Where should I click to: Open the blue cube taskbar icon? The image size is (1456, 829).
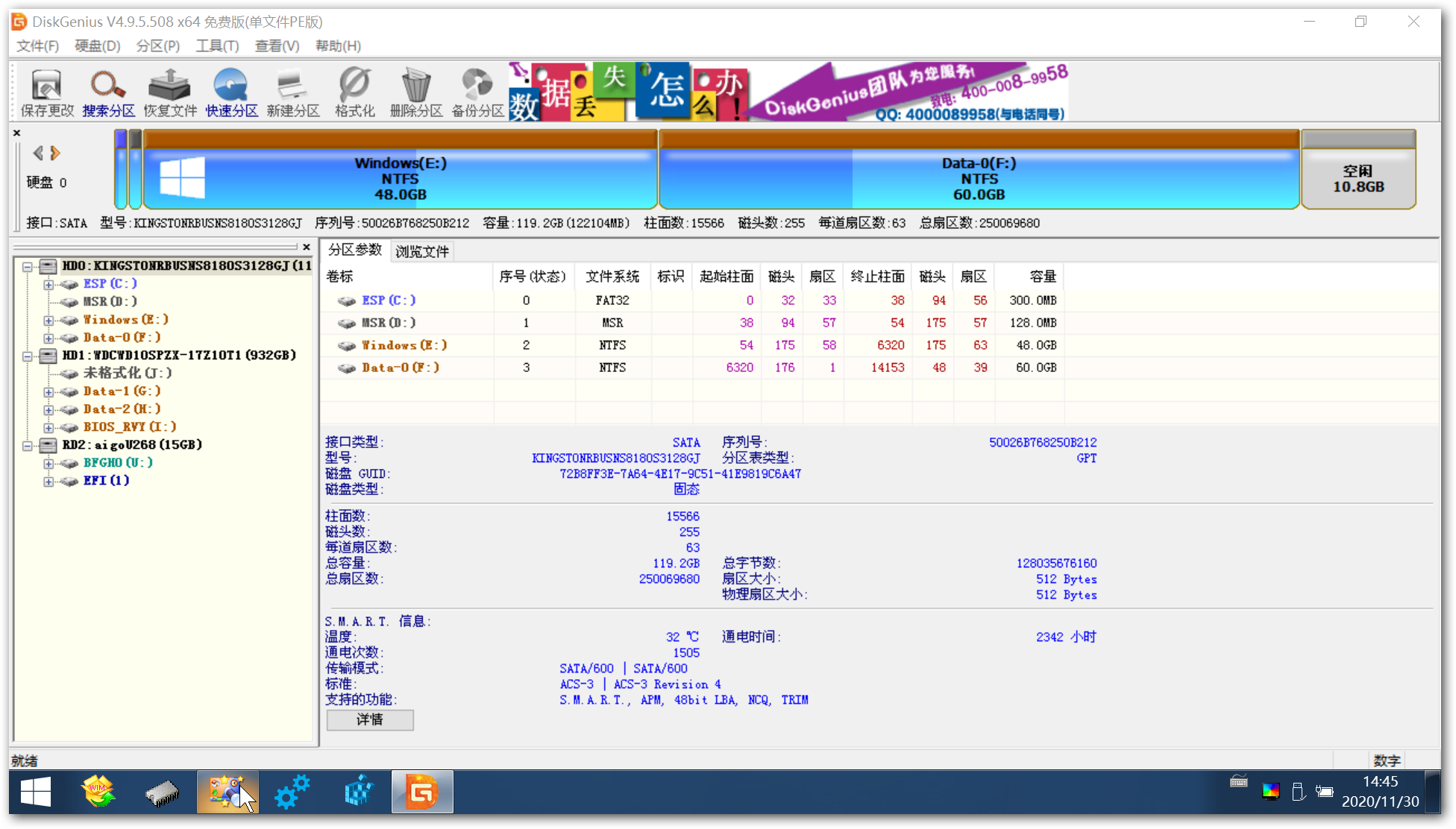pos(358,792)
